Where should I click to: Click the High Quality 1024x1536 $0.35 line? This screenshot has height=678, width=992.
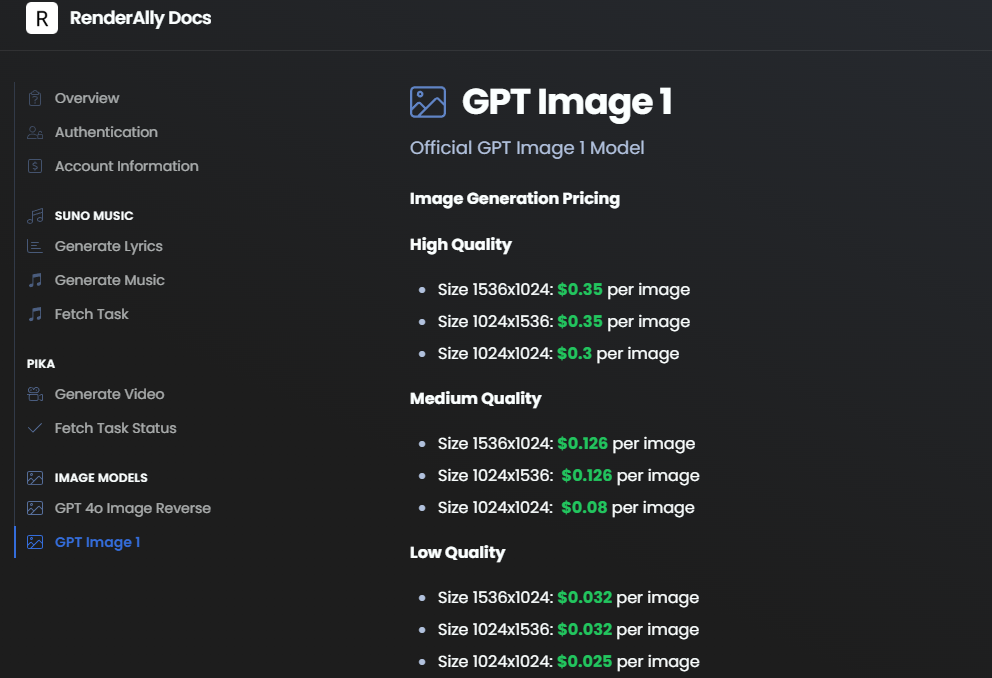click(564, 322)
